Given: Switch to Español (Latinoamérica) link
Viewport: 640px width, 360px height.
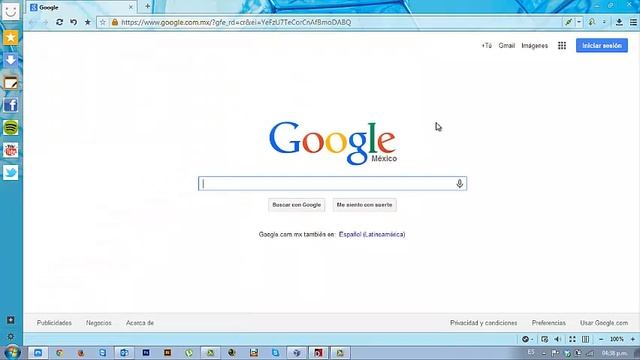Looking at the screenshot, I should [372, 234].
